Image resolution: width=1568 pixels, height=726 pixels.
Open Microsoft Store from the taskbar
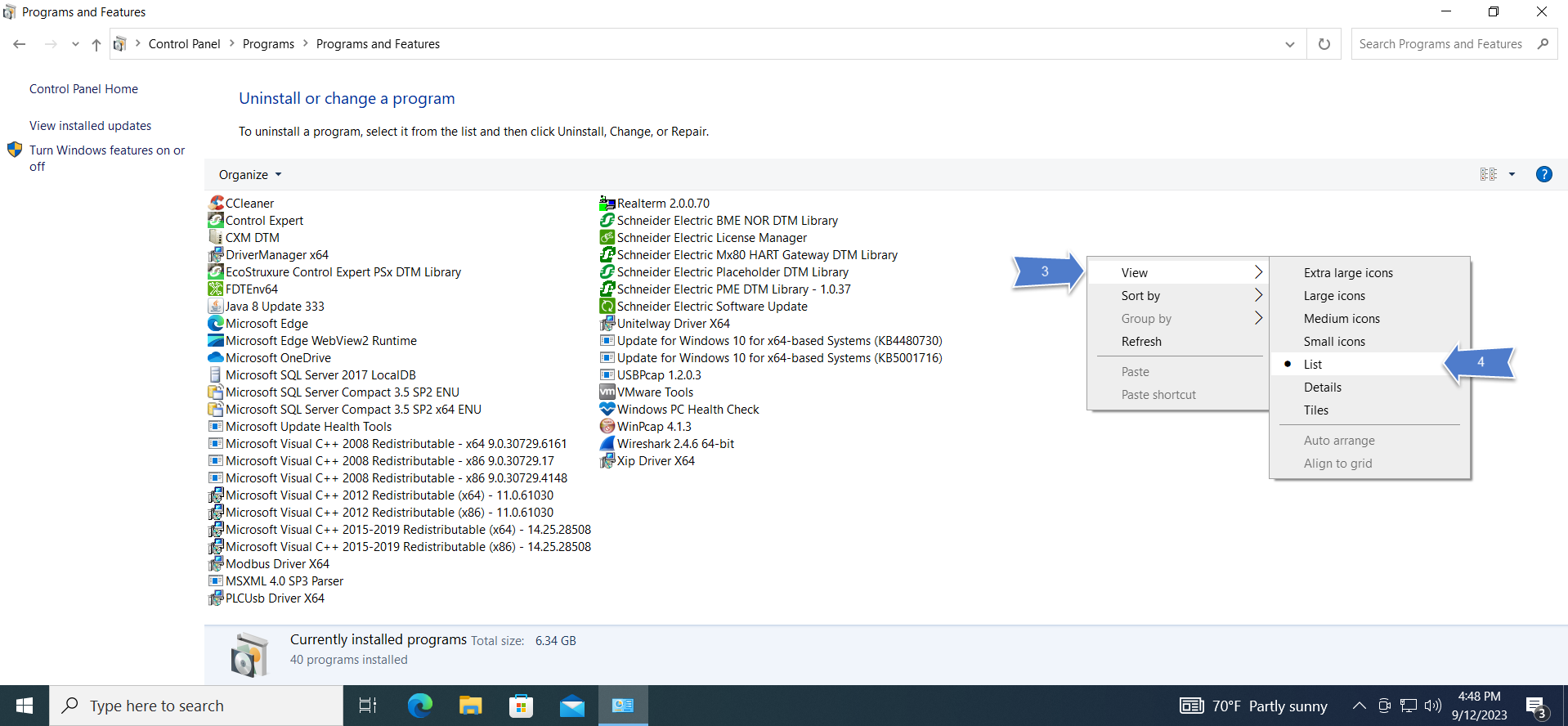(521, 706)
